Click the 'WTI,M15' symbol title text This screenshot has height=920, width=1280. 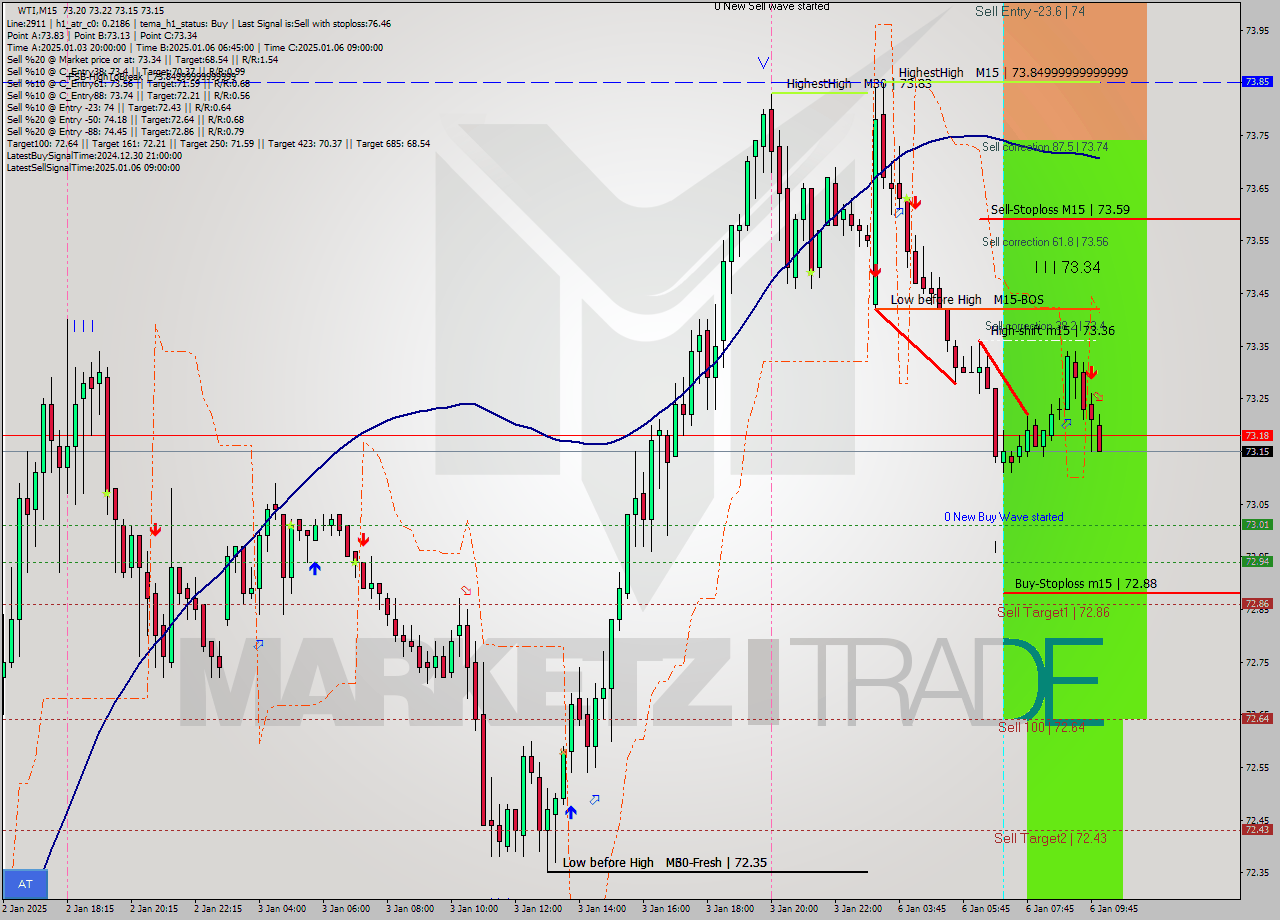pyautogui.click(x=39, y=11)
